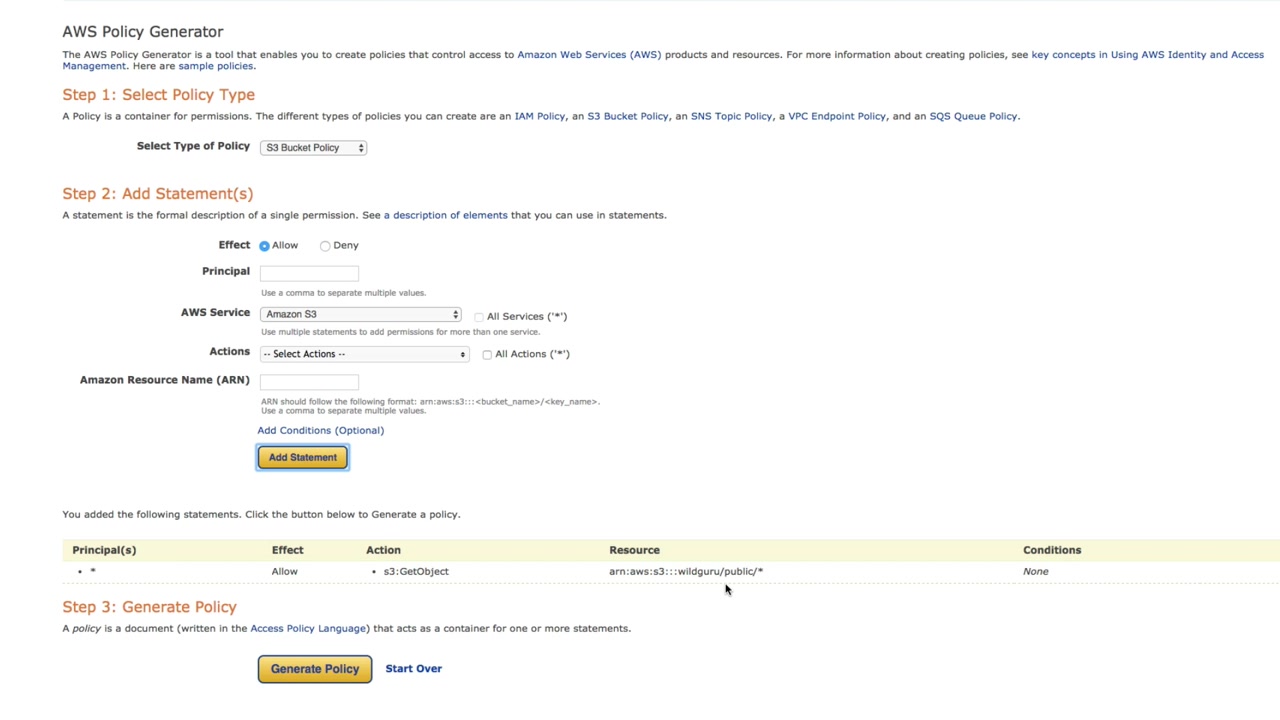Open the Select Type of Policy dropdown
The image size is (1280, 720).
[313, 148]
